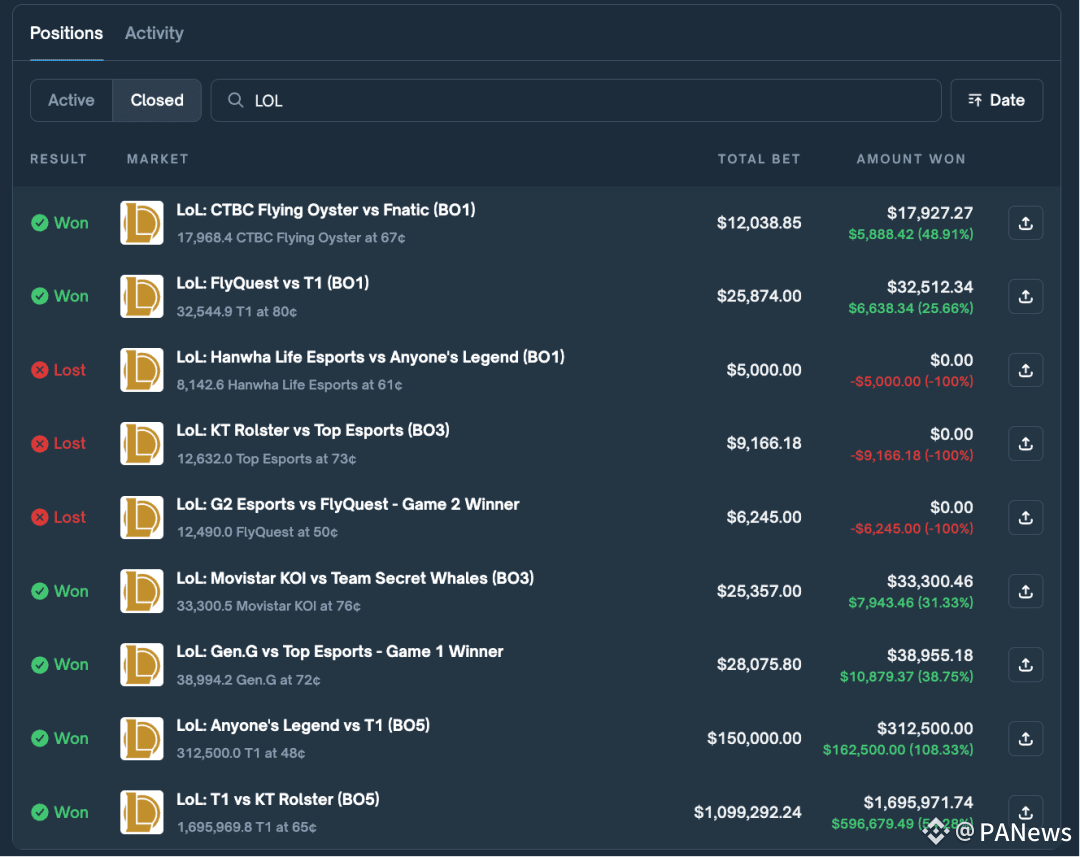Share the Hanwha Life Esports lost position
The height and width of the screenshot is (857, 1080).
(1025, 370)
